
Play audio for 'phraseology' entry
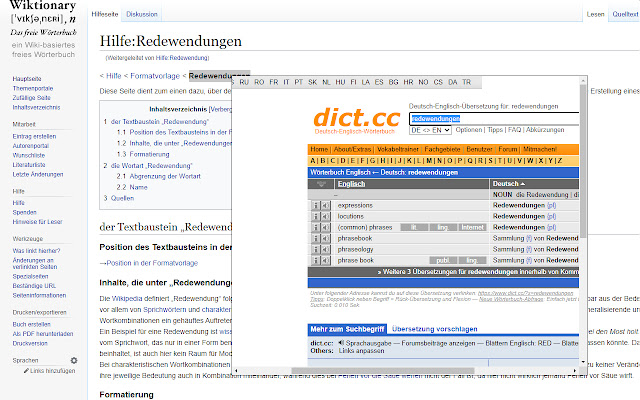tap(325, 249)
